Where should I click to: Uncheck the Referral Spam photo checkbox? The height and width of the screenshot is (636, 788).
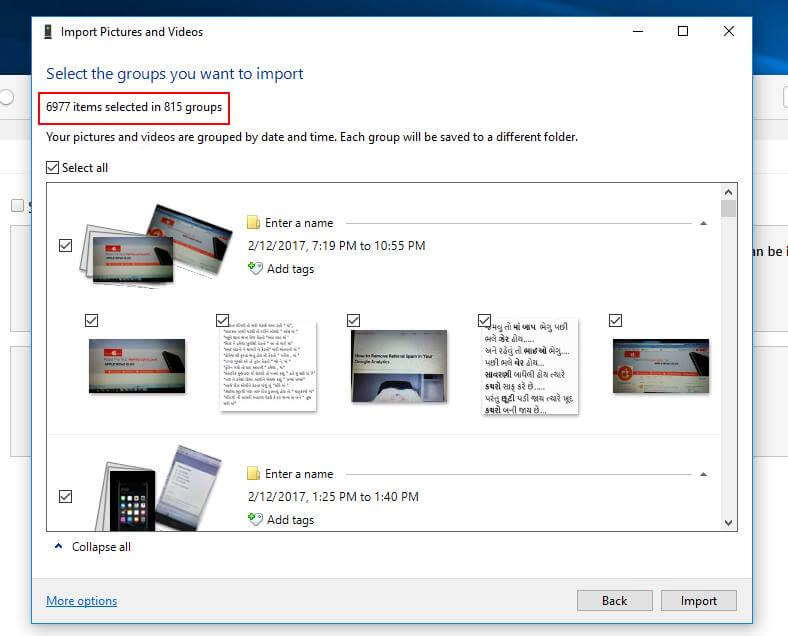click(x=353, y=320)
